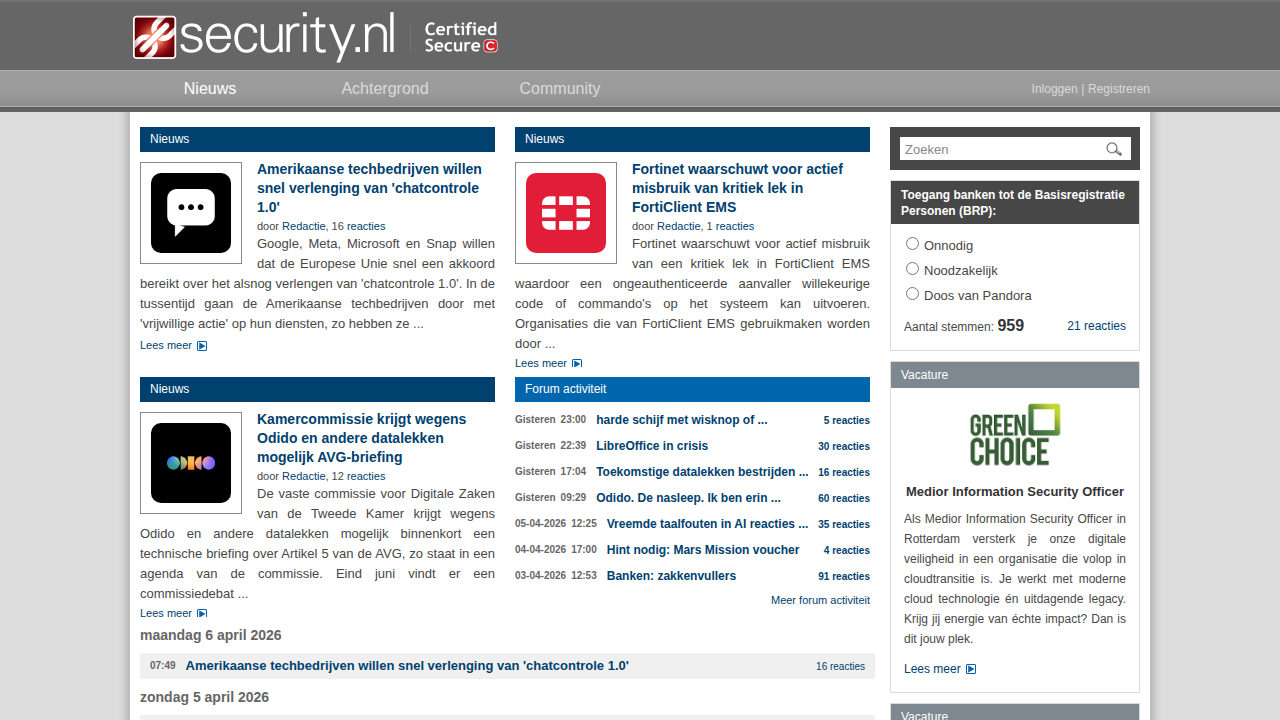Open the Community section

(559, 88)
